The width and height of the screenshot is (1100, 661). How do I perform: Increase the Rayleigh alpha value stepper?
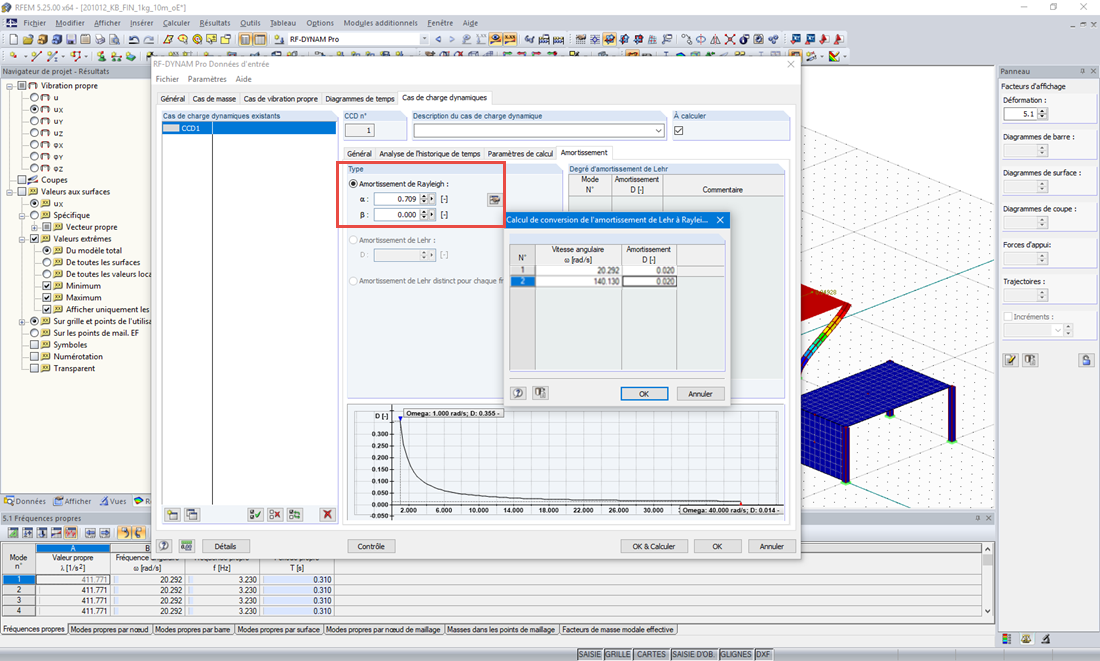[x=424, y=196]
